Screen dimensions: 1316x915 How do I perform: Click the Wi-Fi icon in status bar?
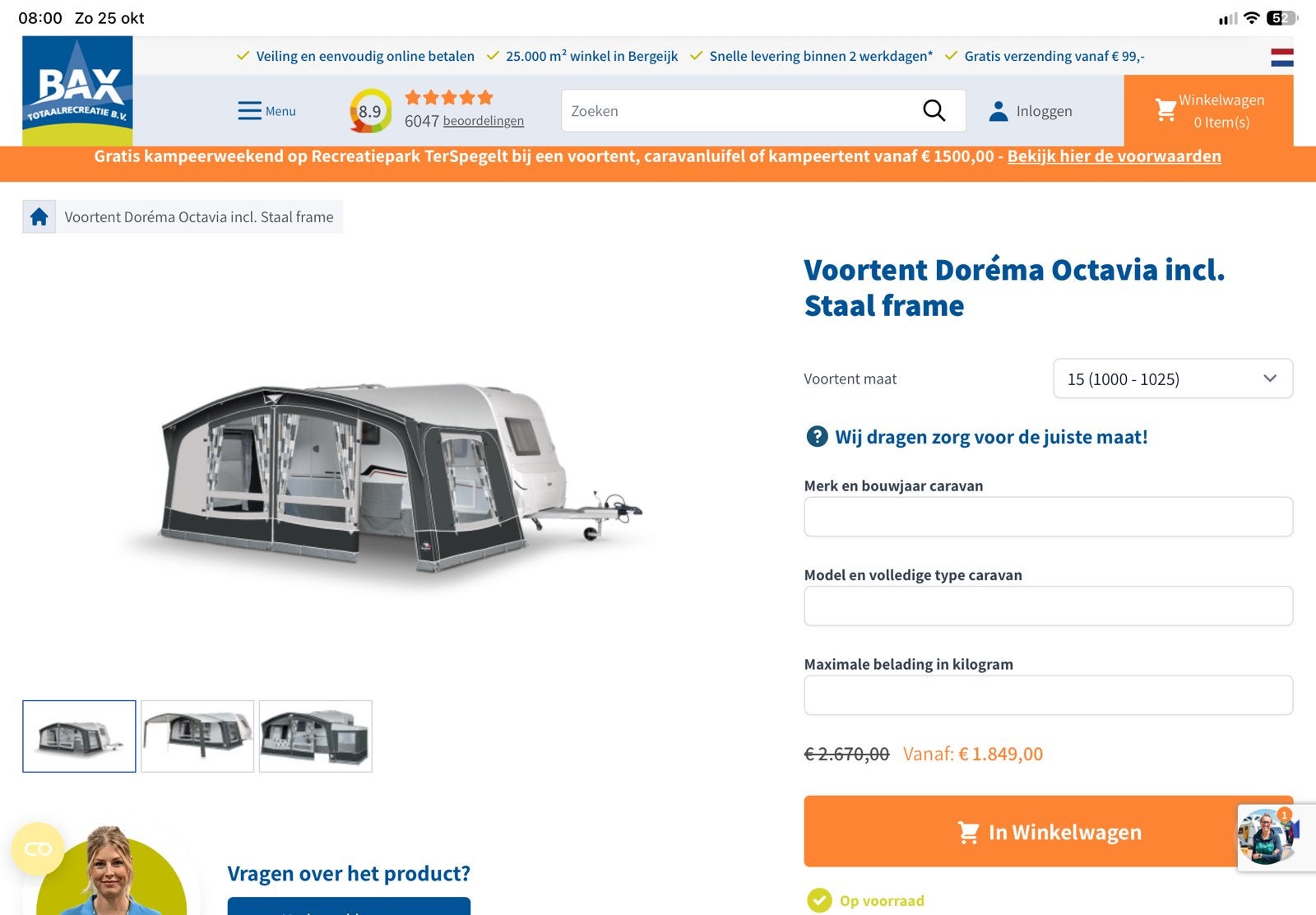(1251, 18)
